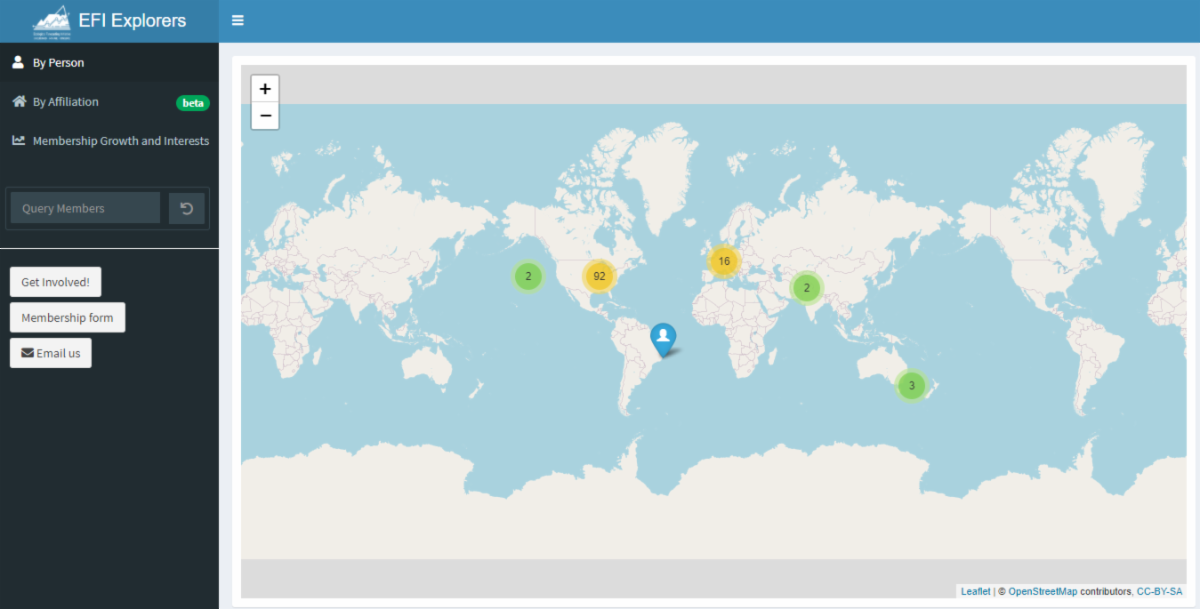
Task: Open the 92-member cluster over North America
Action: point(599,276)
